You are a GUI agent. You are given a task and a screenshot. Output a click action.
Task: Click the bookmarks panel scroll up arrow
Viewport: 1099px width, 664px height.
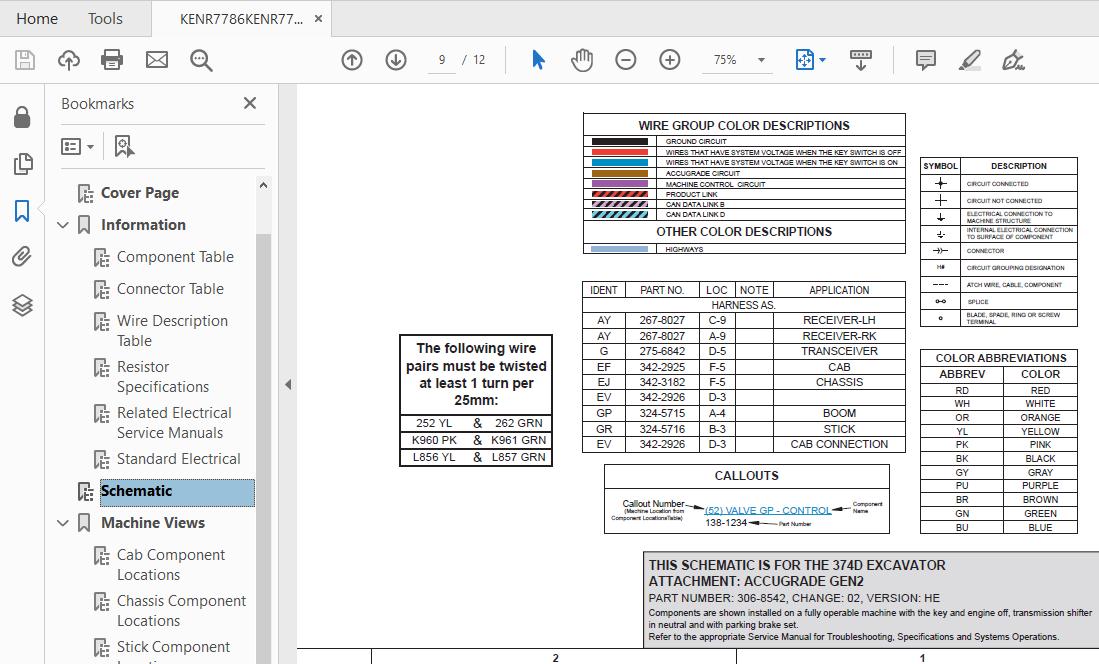264,186
